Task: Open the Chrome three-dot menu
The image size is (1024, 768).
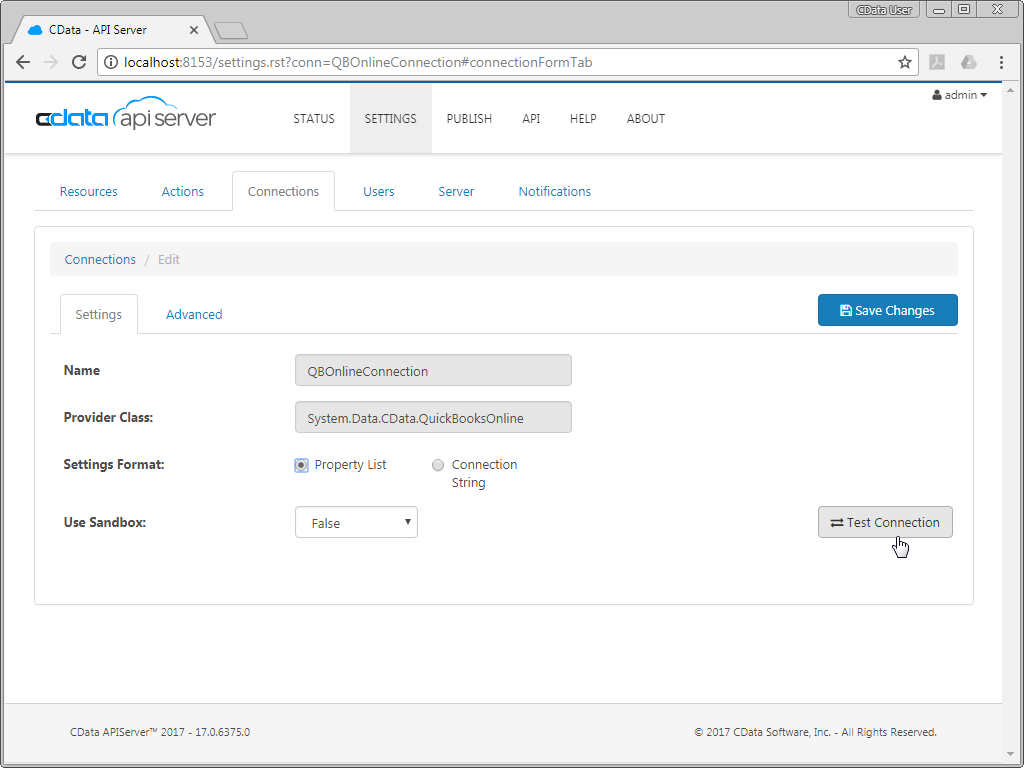Action: [1001, 62]
